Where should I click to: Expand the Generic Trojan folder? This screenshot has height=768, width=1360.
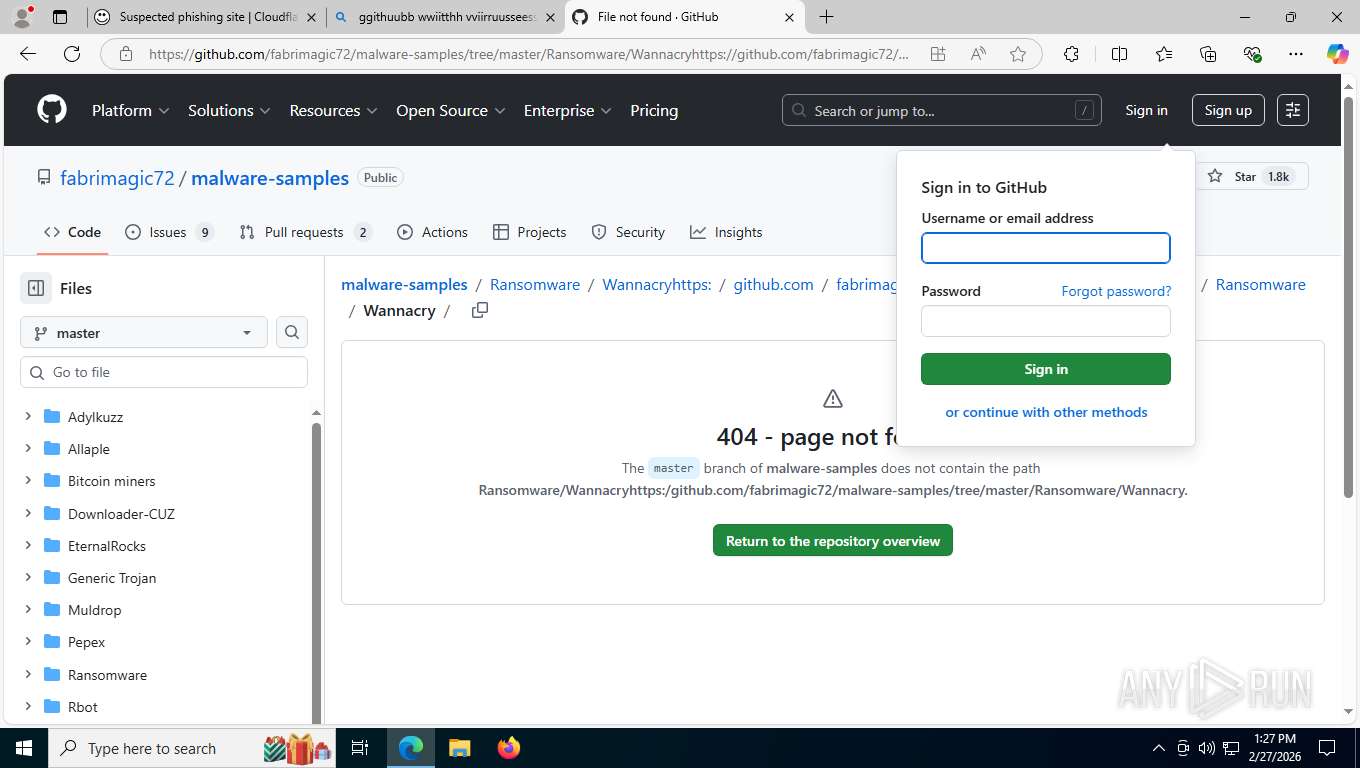coord(28,577)
